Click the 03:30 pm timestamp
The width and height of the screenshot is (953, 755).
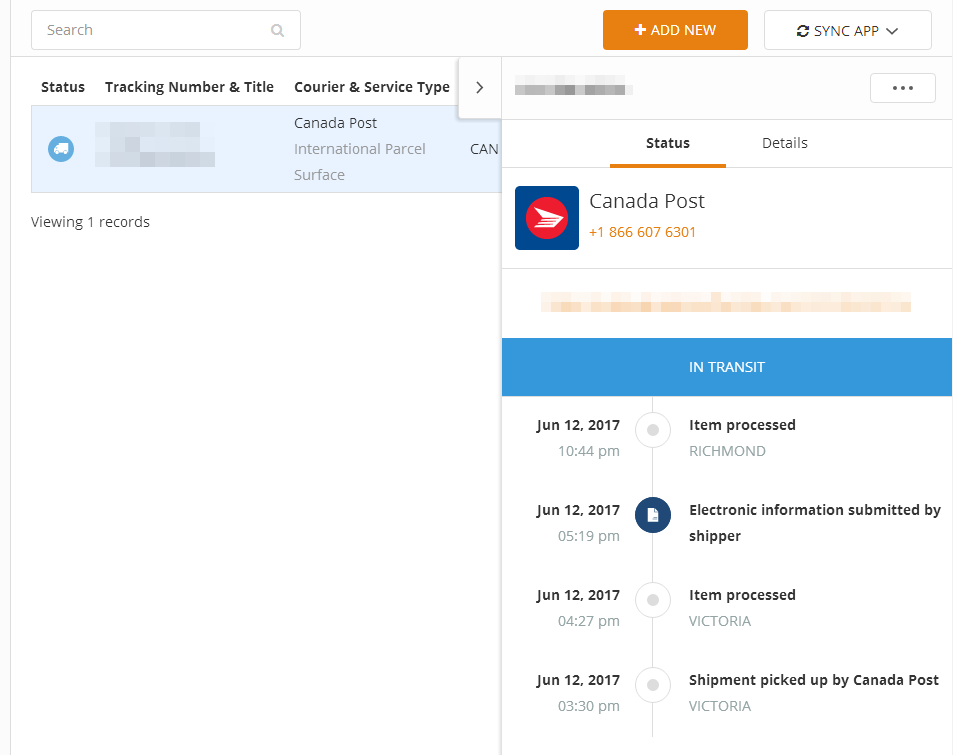click(588, 706)
